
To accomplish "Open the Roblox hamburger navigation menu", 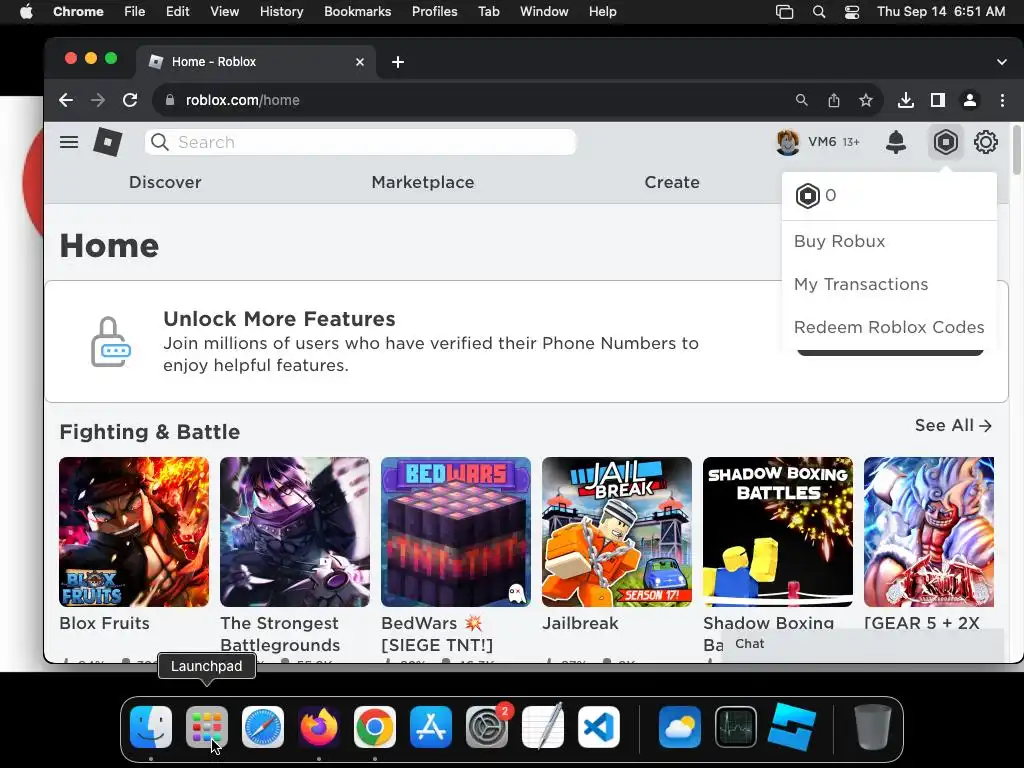I will pyautogui.click(x=69, y=142).
